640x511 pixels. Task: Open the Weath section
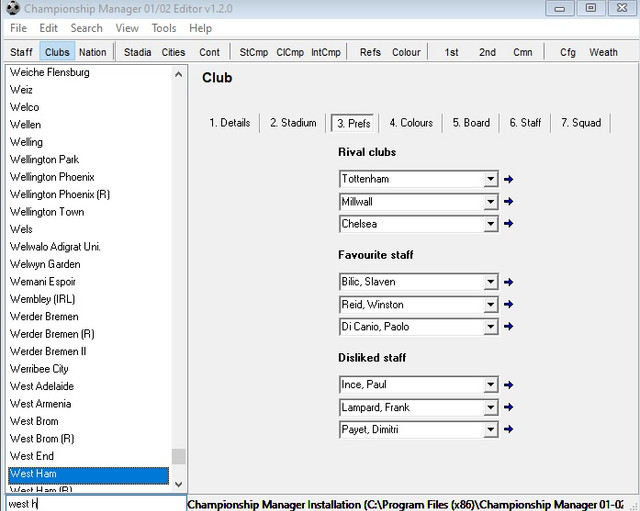click(603, 52)
